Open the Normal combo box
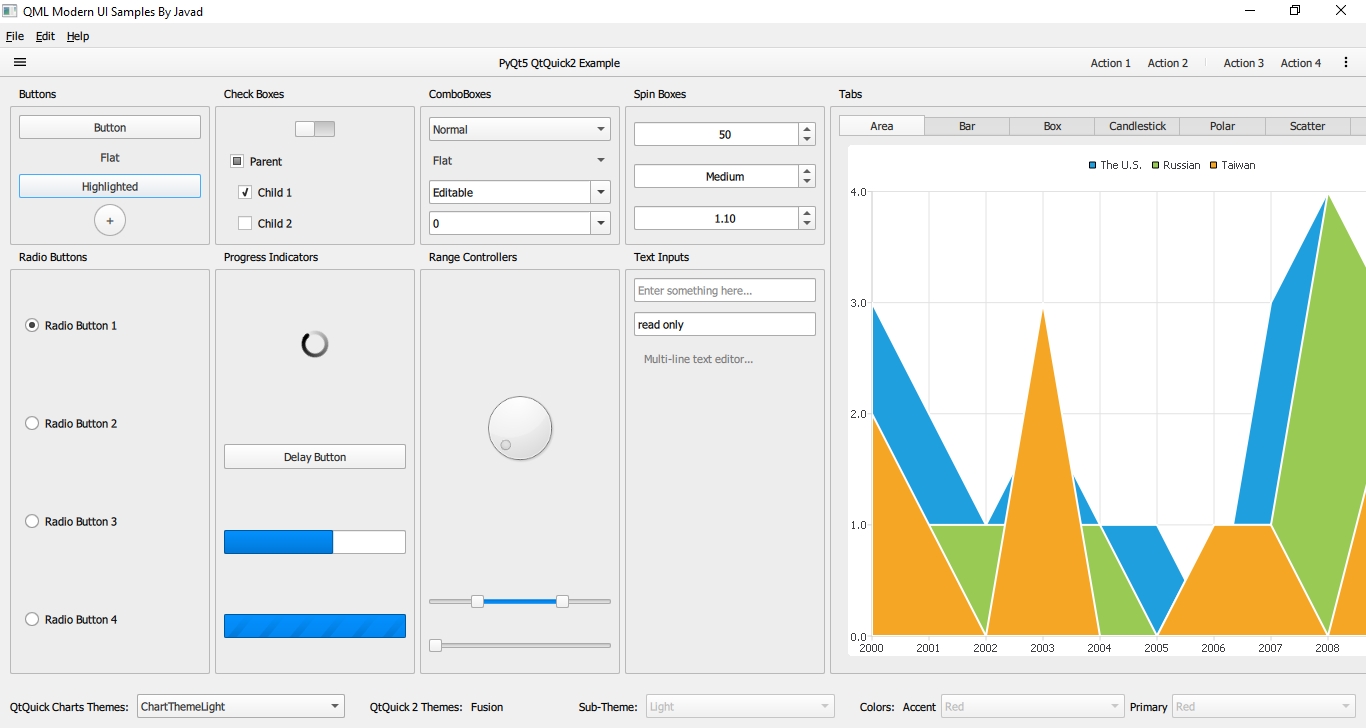 point(520,129)
